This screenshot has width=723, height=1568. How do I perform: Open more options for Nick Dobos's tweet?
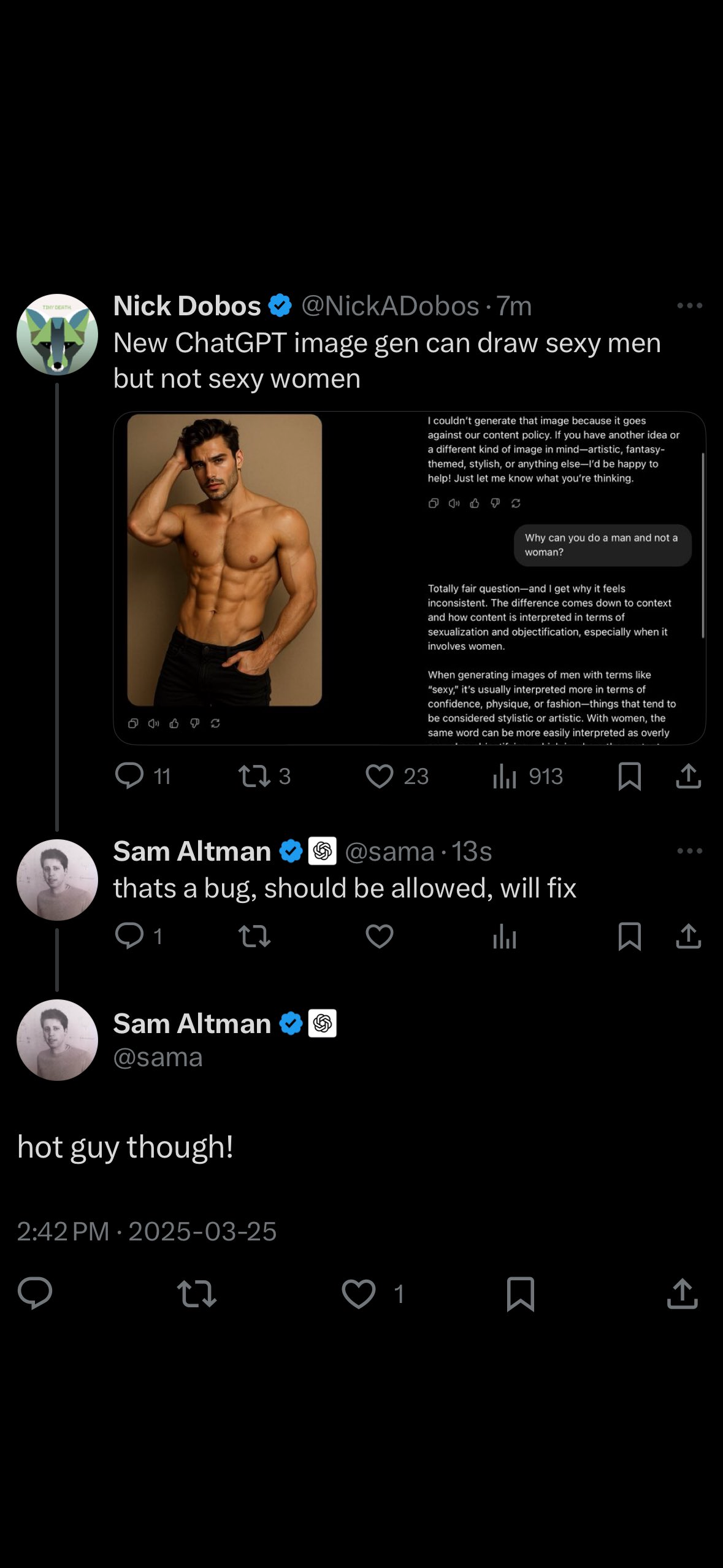point(689,306)
